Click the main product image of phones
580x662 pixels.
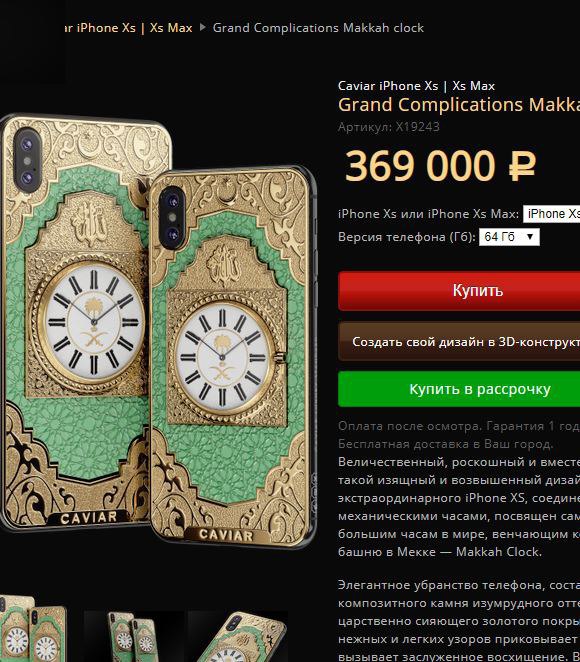pos(158,331)
